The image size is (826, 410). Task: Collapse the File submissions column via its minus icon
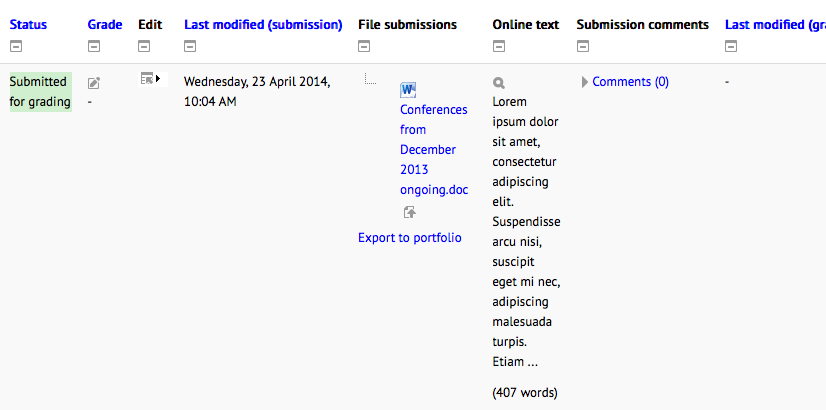pyautogui.click(x=364, y=47)
